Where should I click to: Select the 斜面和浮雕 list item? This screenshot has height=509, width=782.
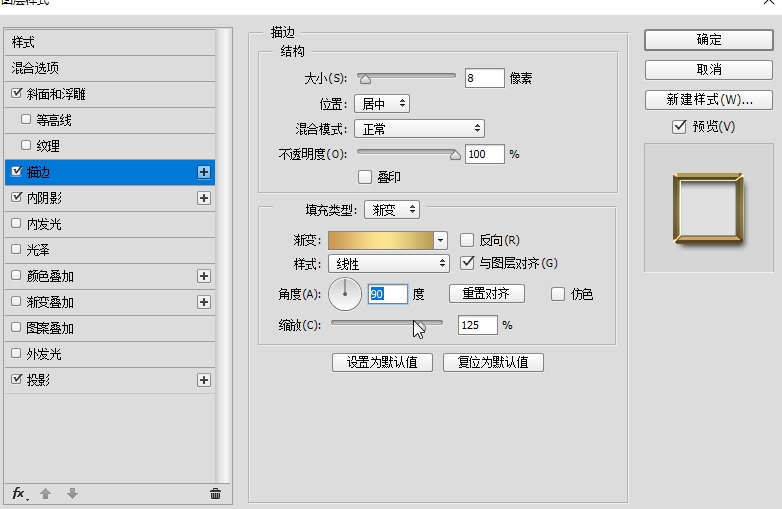pos(110,94)
